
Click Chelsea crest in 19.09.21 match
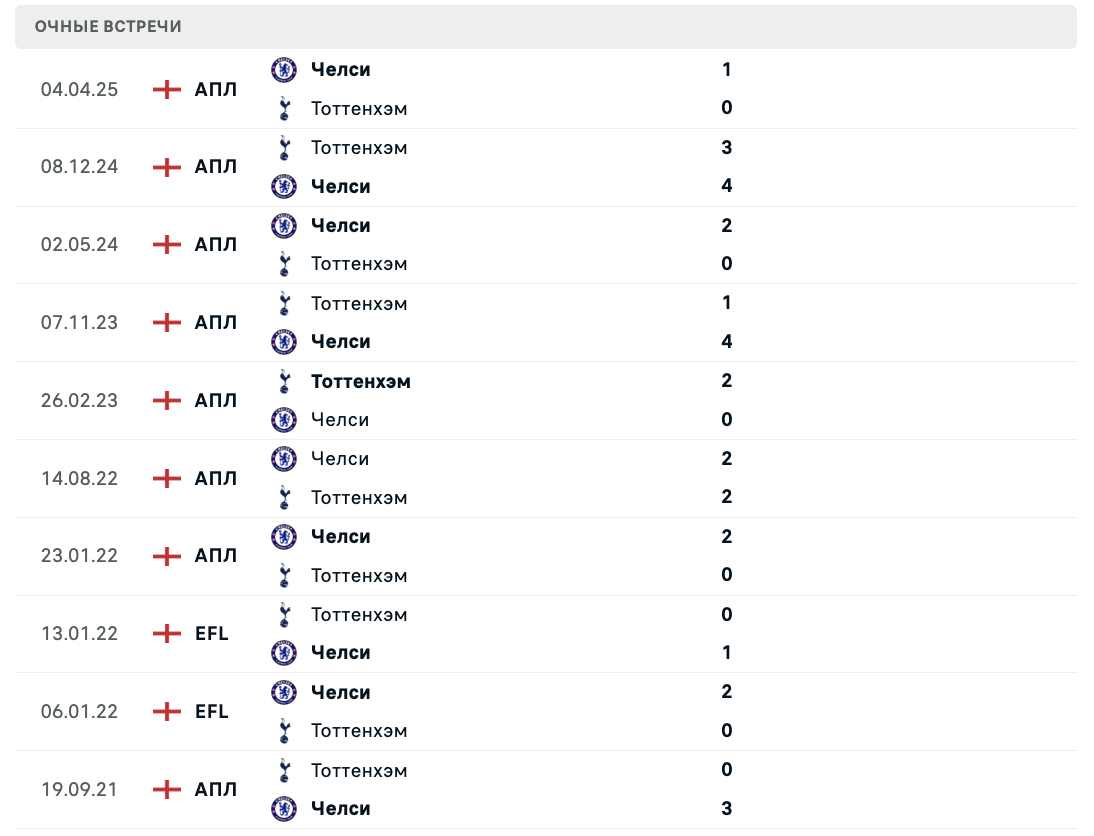[284, 809]
